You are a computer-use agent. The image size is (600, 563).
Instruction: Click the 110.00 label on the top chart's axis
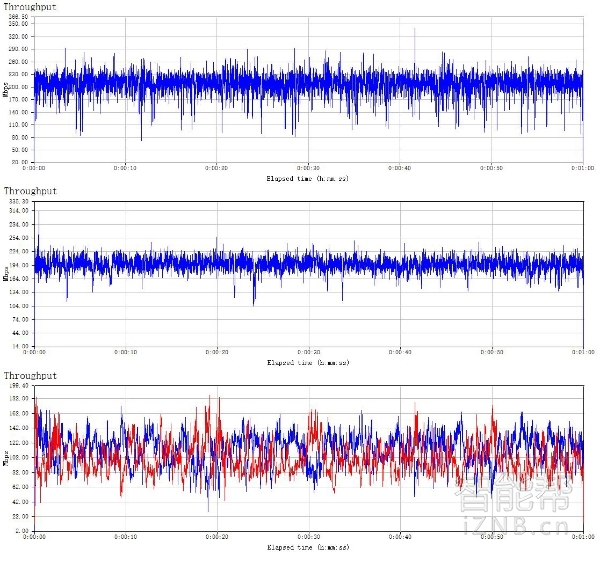pos(18,125)
